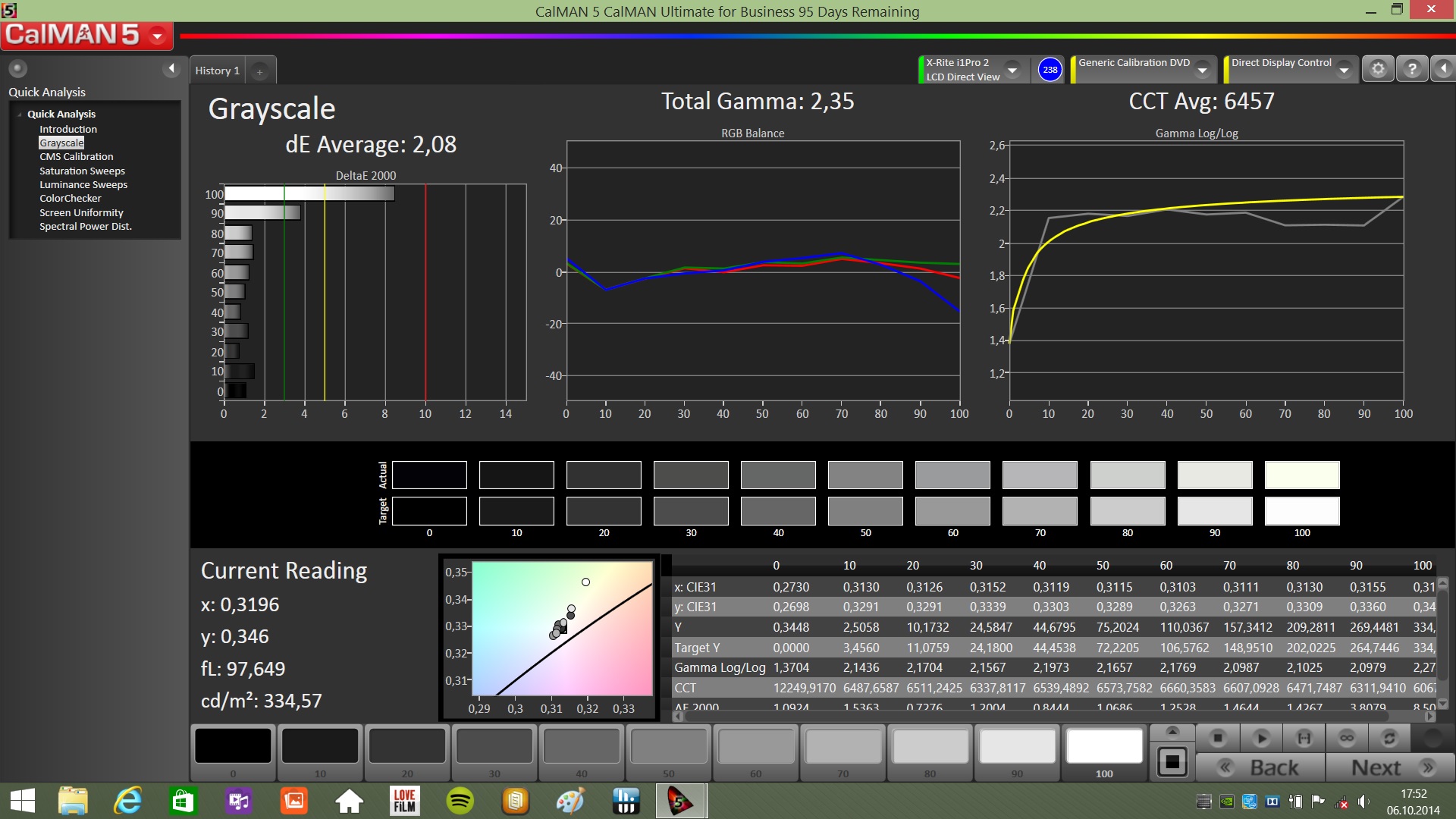Expand the Direct Display Control dropdown
The height and width of the screenshot is (819, 1456).
1344,70
